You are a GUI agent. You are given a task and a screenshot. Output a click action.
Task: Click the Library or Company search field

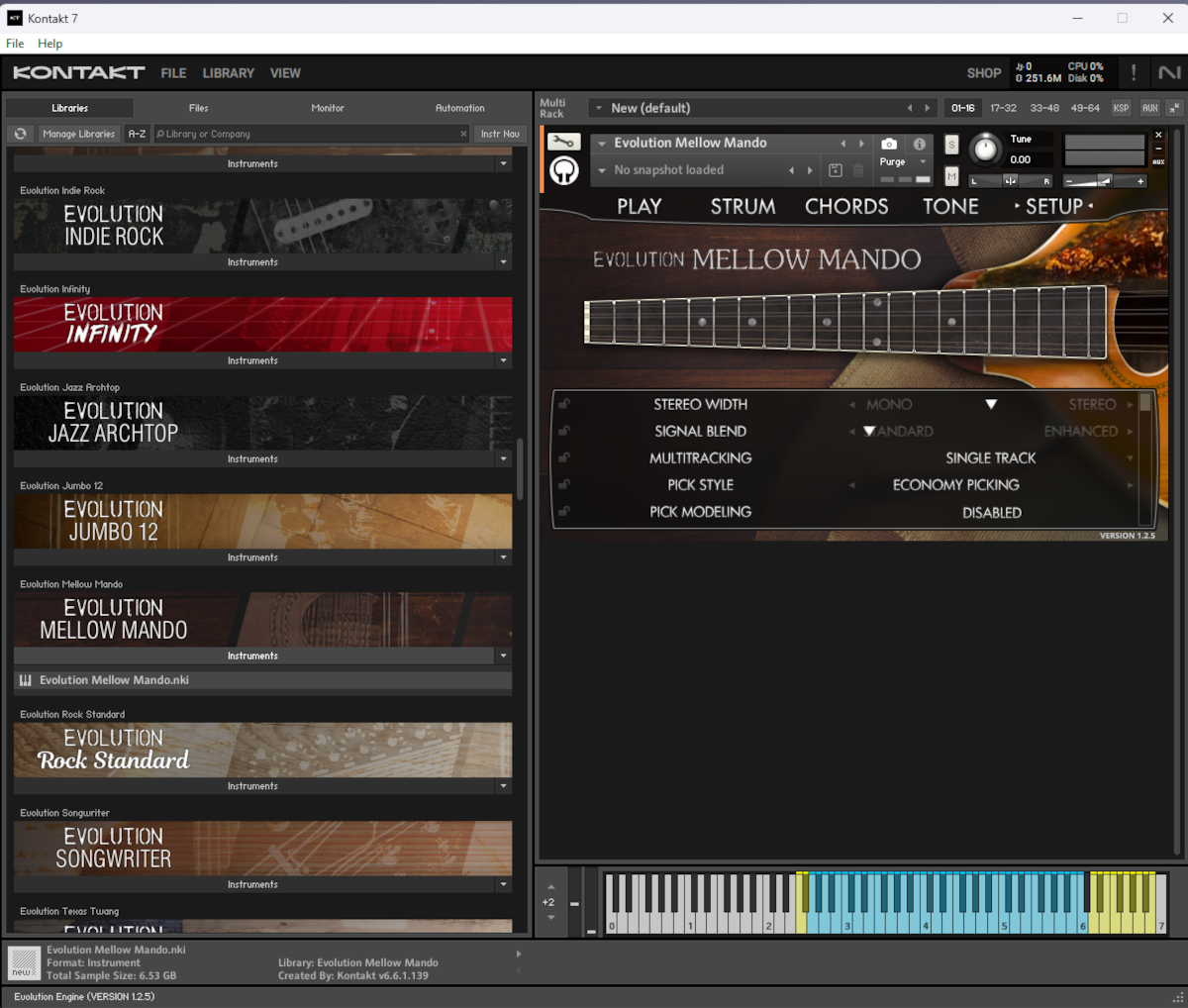(312, 134)
